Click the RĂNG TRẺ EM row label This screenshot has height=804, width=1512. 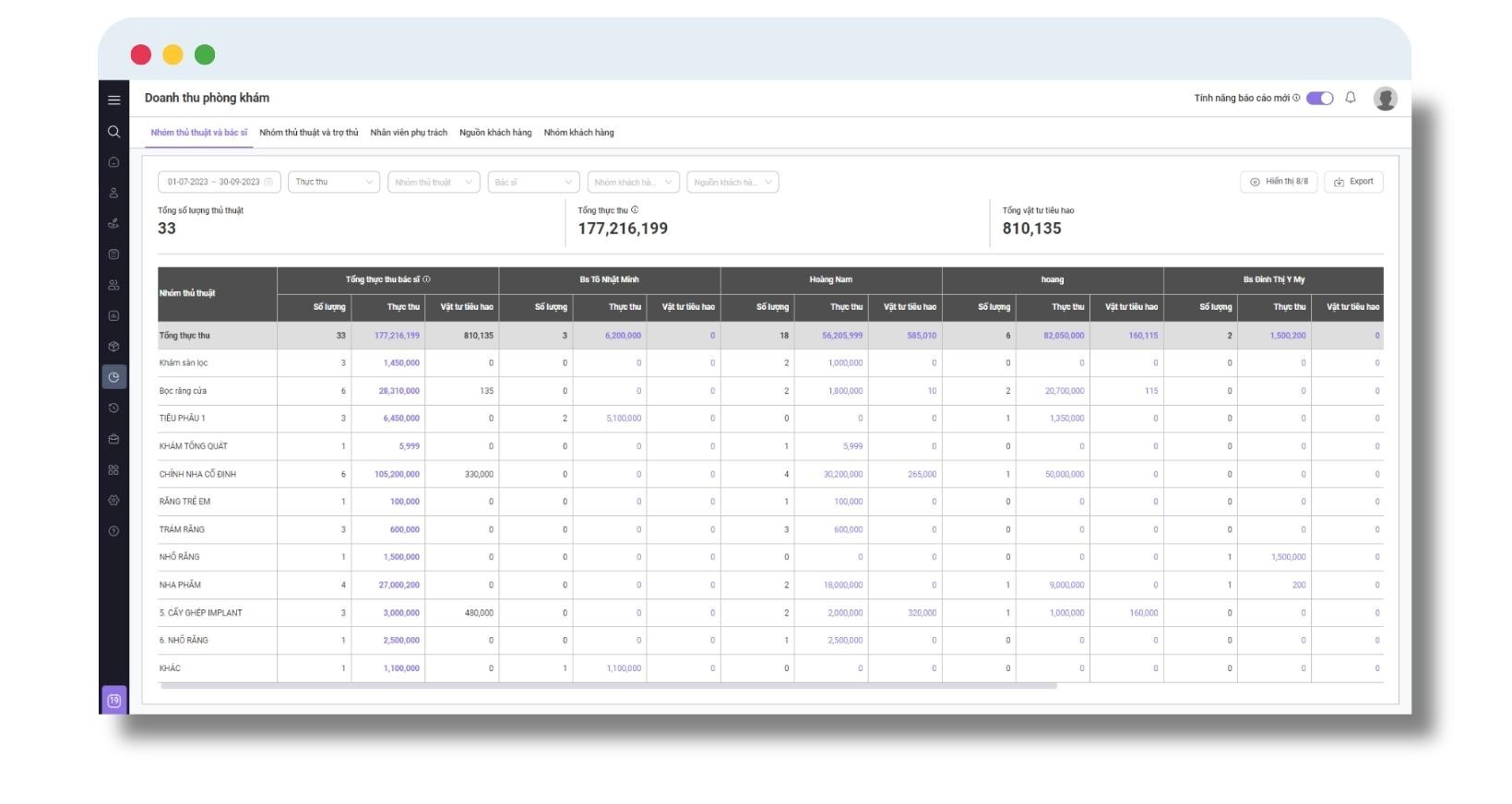pyautogui.click(x=185, y=502)
